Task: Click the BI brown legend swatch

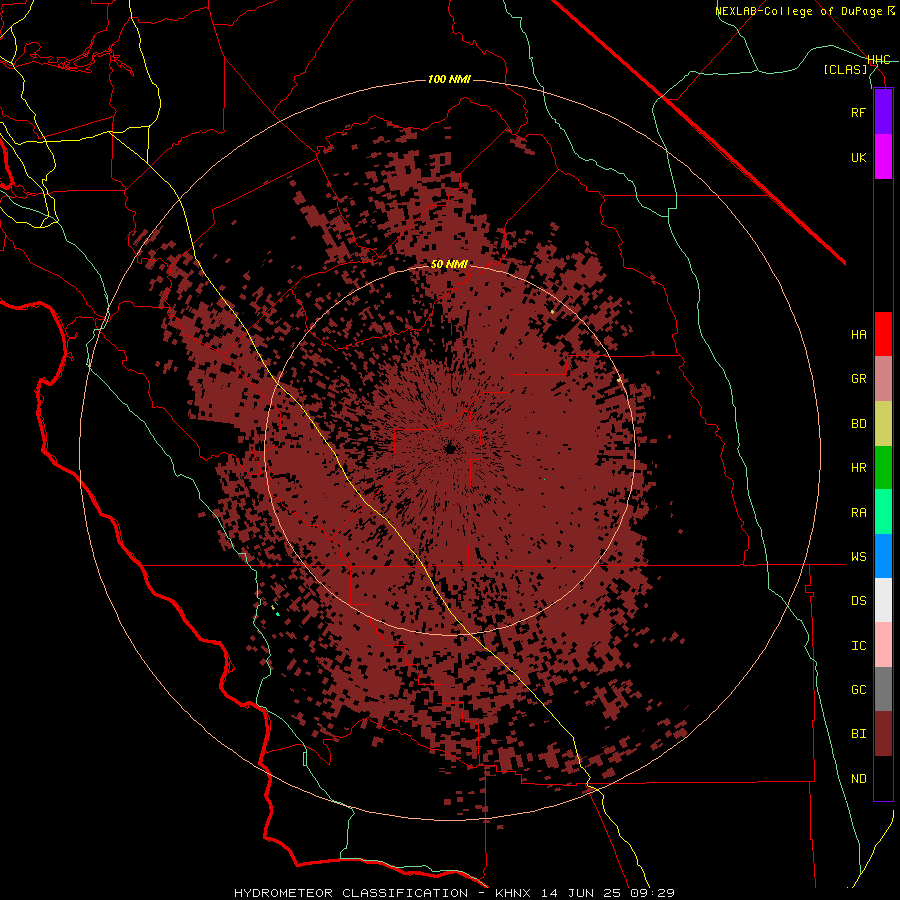Action: click(883, 734)
